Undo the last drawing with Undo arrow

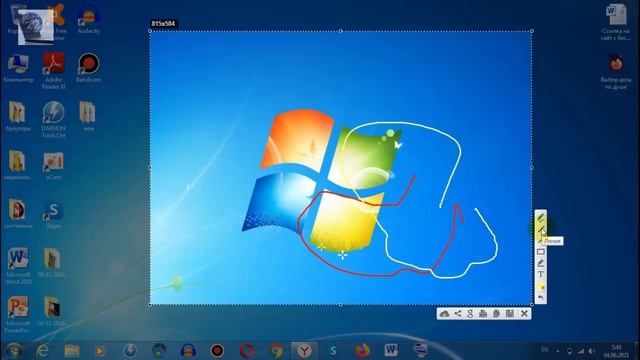click(x=540, y=298)
